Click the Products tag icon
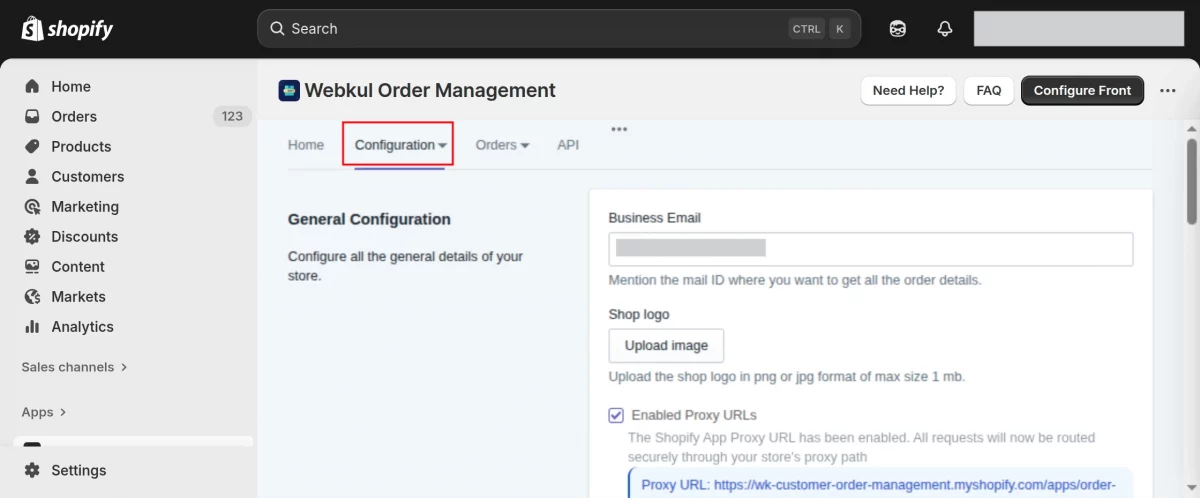 click(x=32, y=147)
